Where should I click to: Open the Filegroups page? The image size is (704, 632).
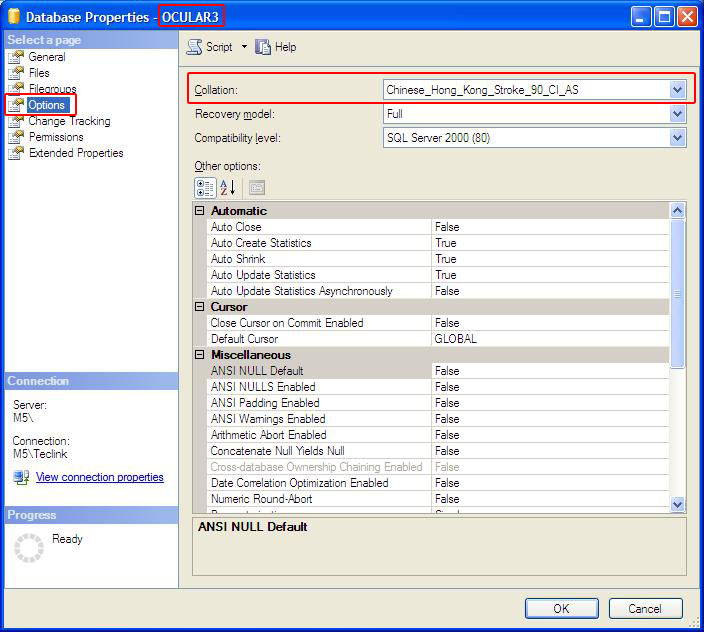coord(53,89)
